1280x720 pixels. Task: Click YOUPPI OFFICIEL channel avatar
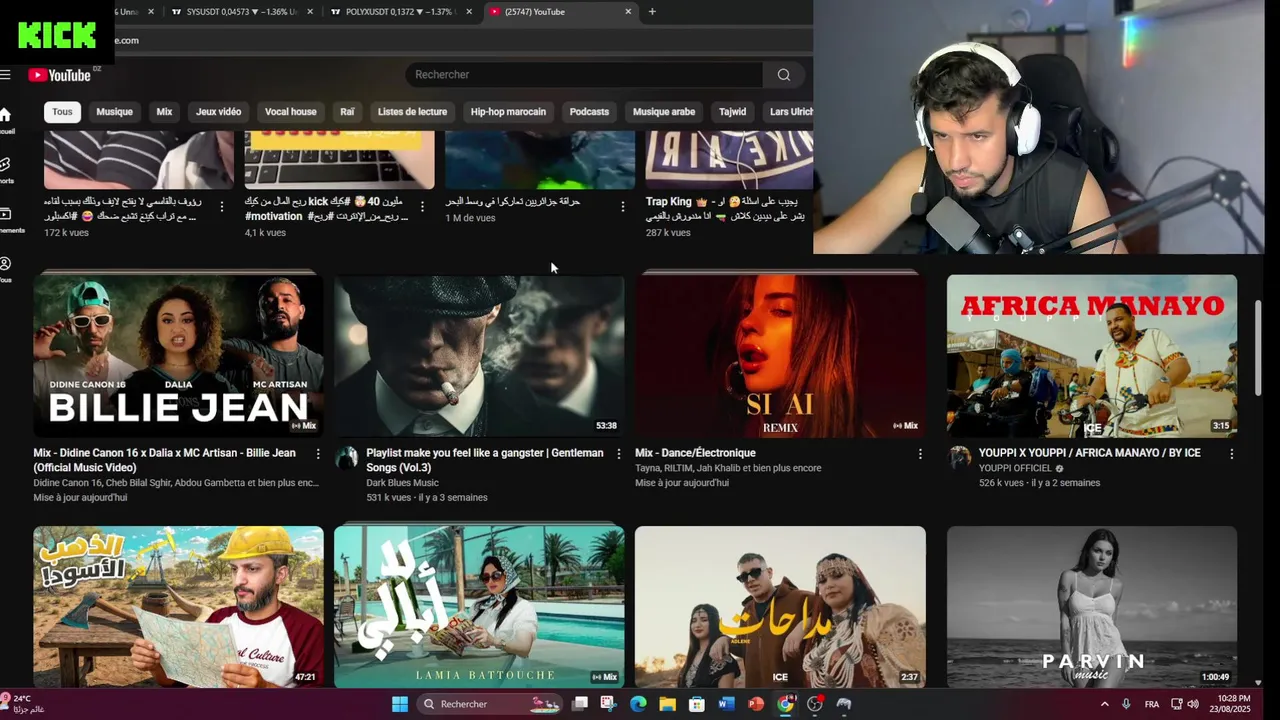coord(959,458)
